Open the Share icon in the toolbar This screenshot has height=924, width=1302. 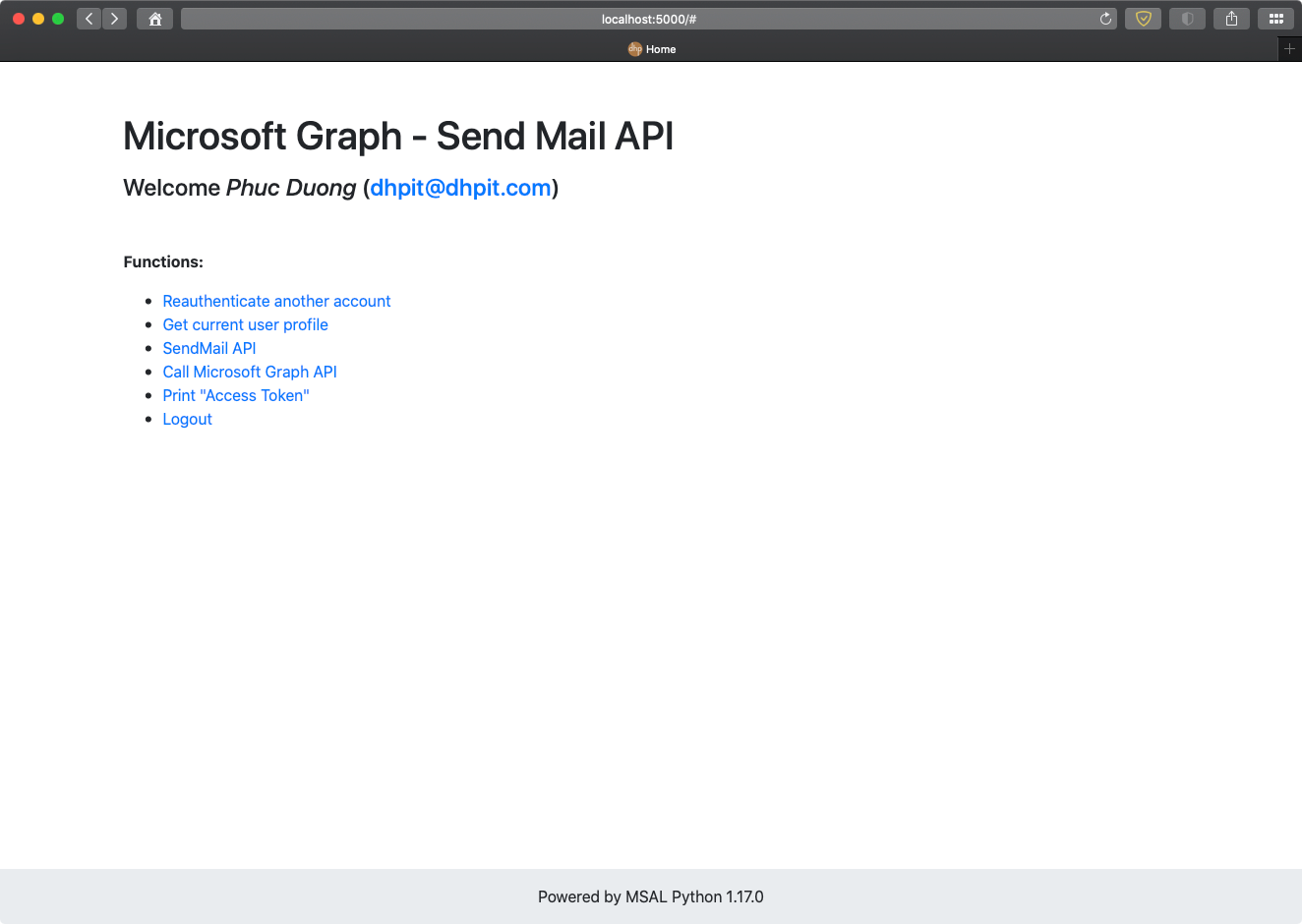click(x=1231, y=19)
